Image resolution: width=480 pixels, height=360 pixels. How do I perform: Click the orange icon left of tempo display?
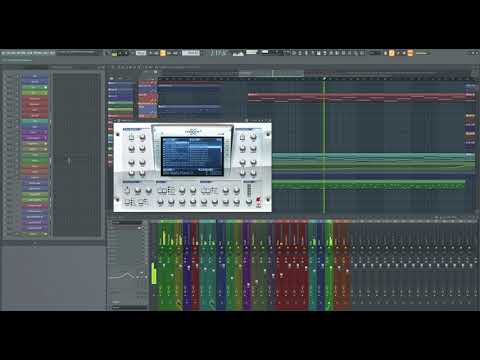point(163,53)
